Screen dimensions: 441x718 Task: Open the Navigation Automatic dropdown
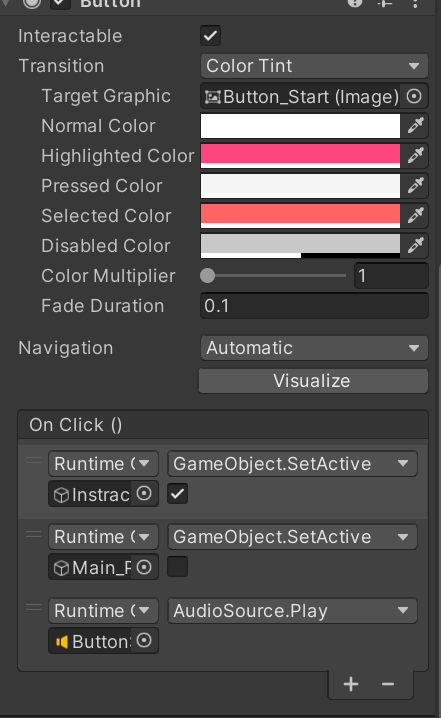coord(314,348)
